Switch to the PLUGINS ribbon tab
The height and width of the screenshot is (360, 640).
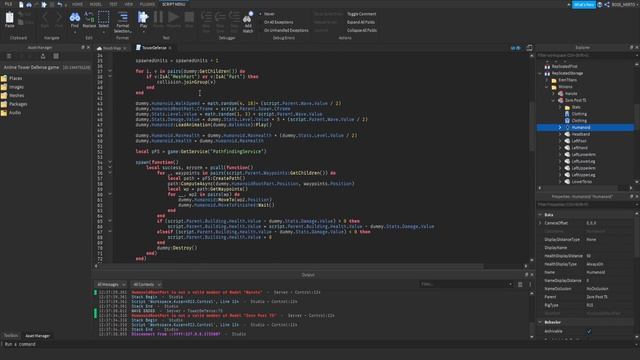pos(147,4)
